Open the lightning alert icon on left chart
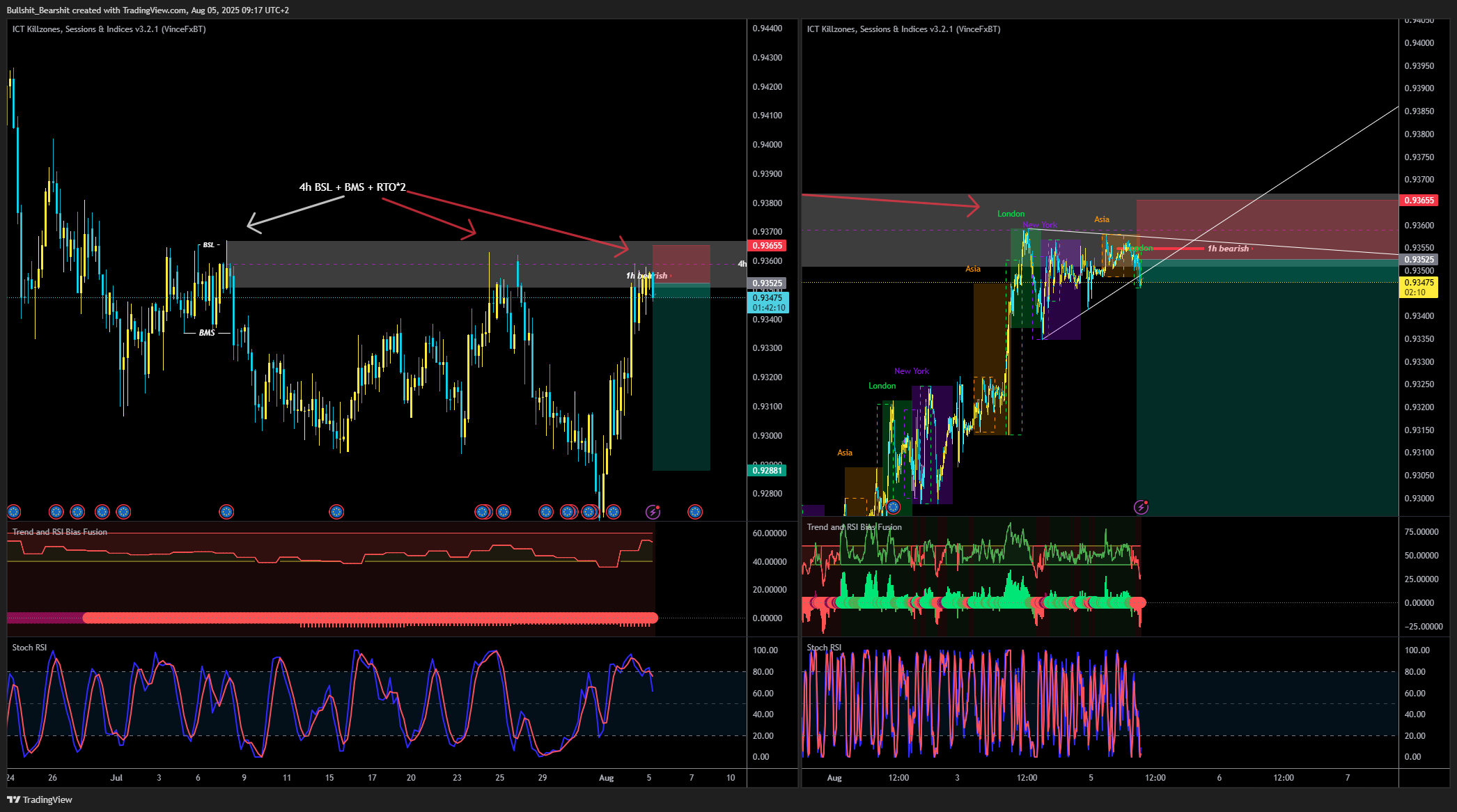Viewport: 1457px width, 812px height. 653,512
